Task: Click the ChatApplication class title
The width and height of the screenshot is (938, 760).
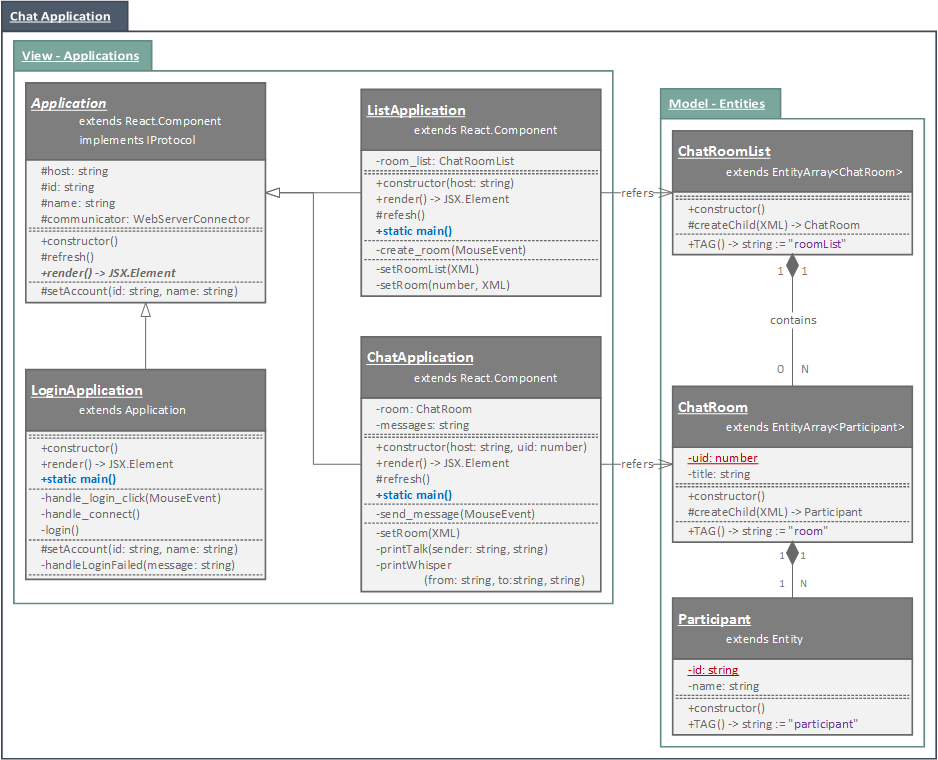Action: point(420,356)
